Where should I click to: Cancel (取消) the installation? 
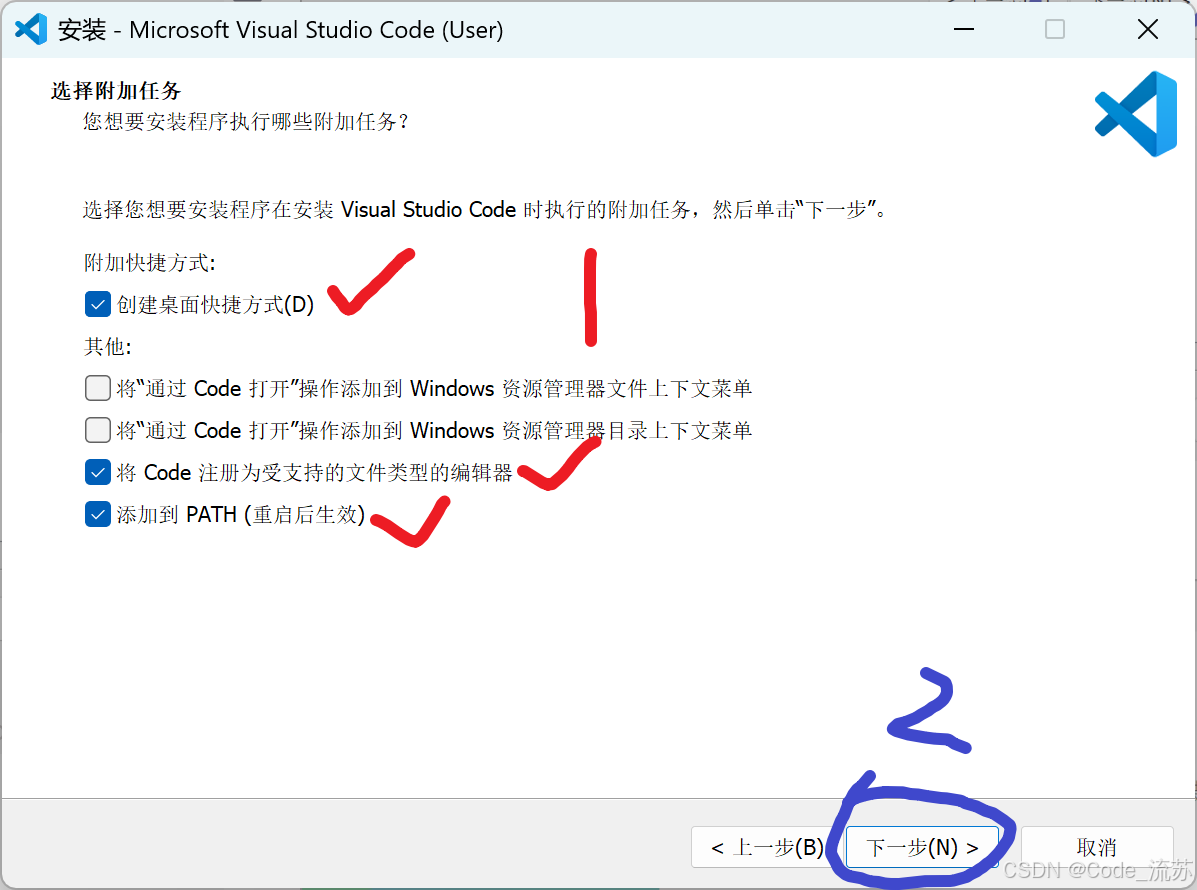click(1097, 847)
